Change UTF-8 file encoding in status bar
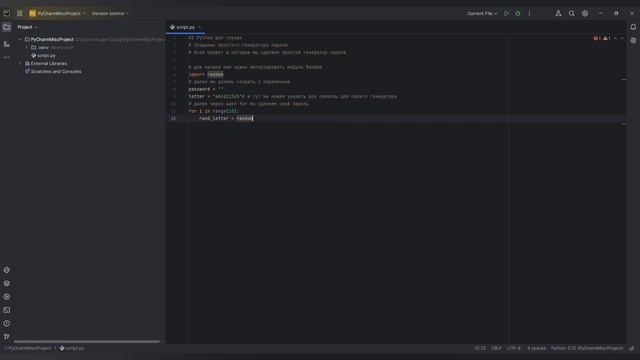640x360 pixels. 514,349
